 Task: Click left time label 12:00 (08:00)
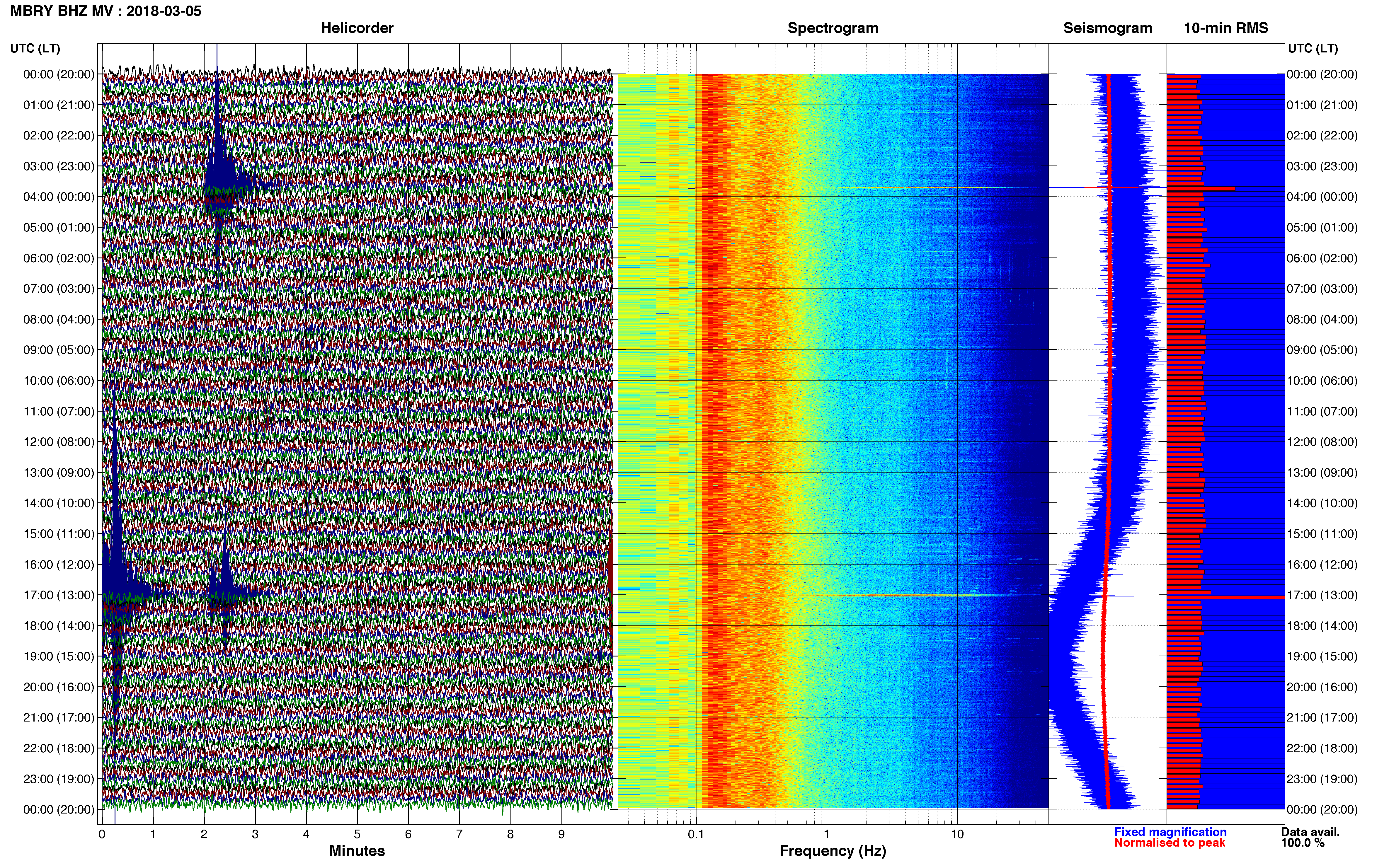59,441
